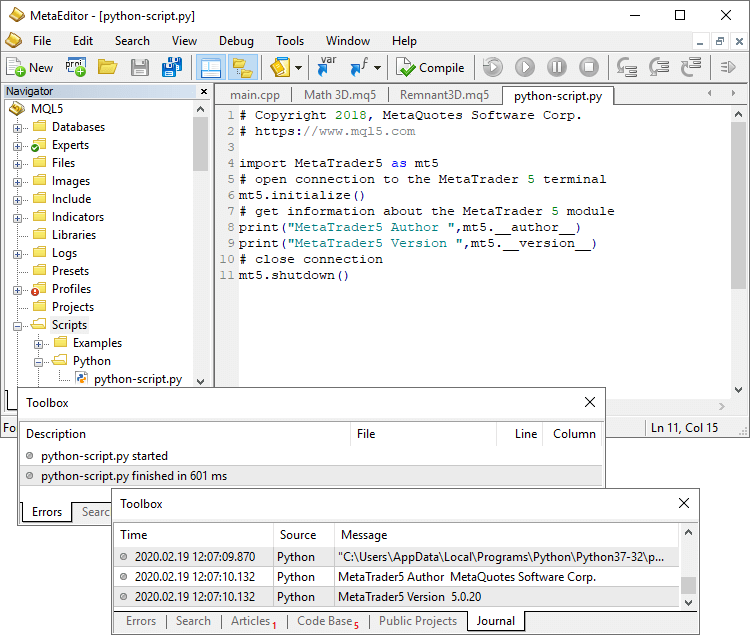The height and width of the screenshot is (635, 750).
Task: Switch to the Math 3D.mq5 tab
Action: [x=340, y=95]
